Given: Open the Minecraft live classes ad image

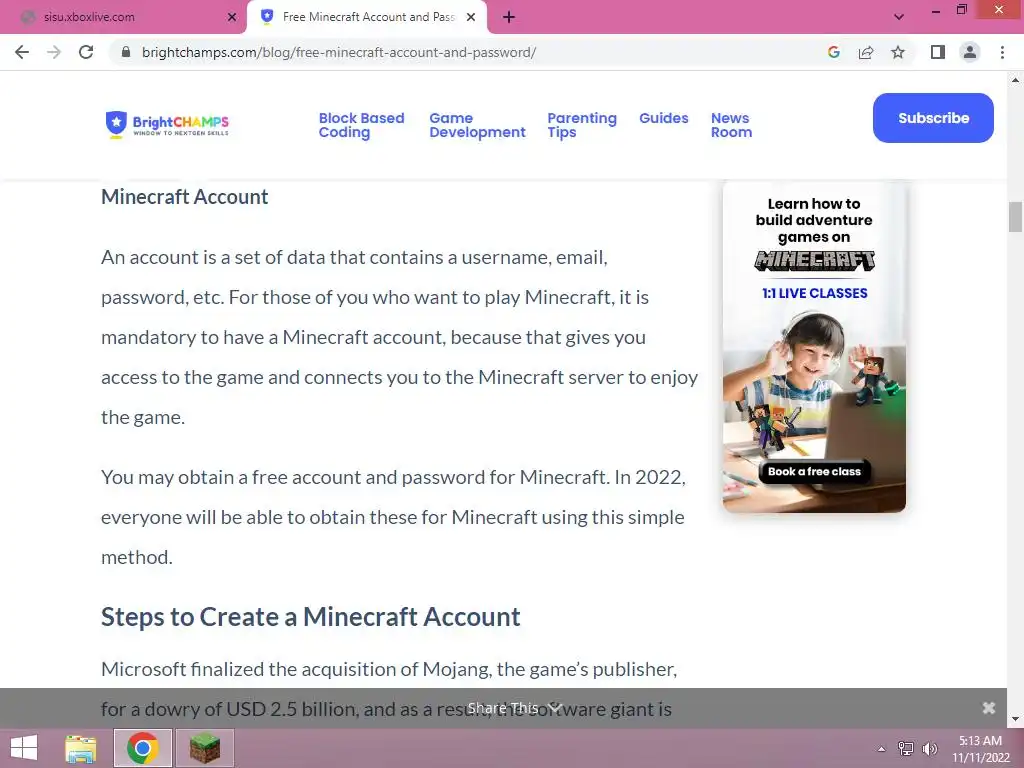Looking at the screenshot, I should tap(814, 346).
